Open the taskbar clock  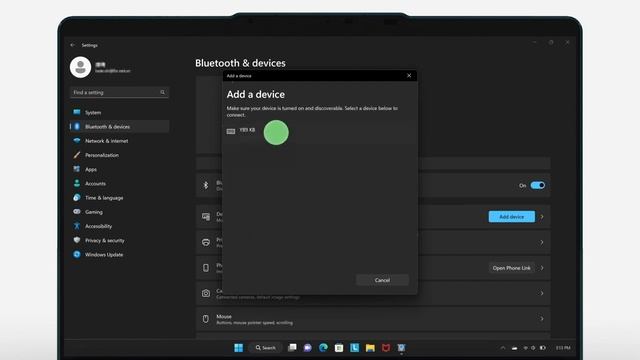point(563,348)
